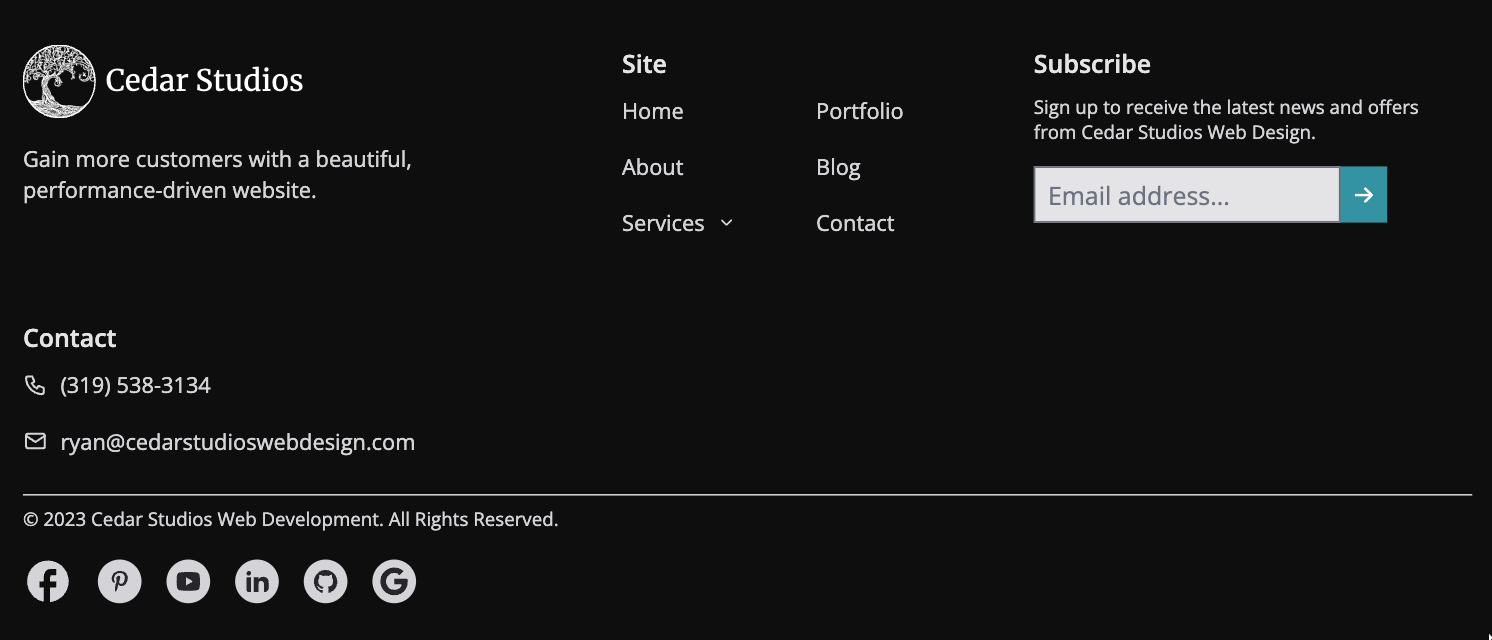Call the phone number (319) 538-3134

point(135,385)
